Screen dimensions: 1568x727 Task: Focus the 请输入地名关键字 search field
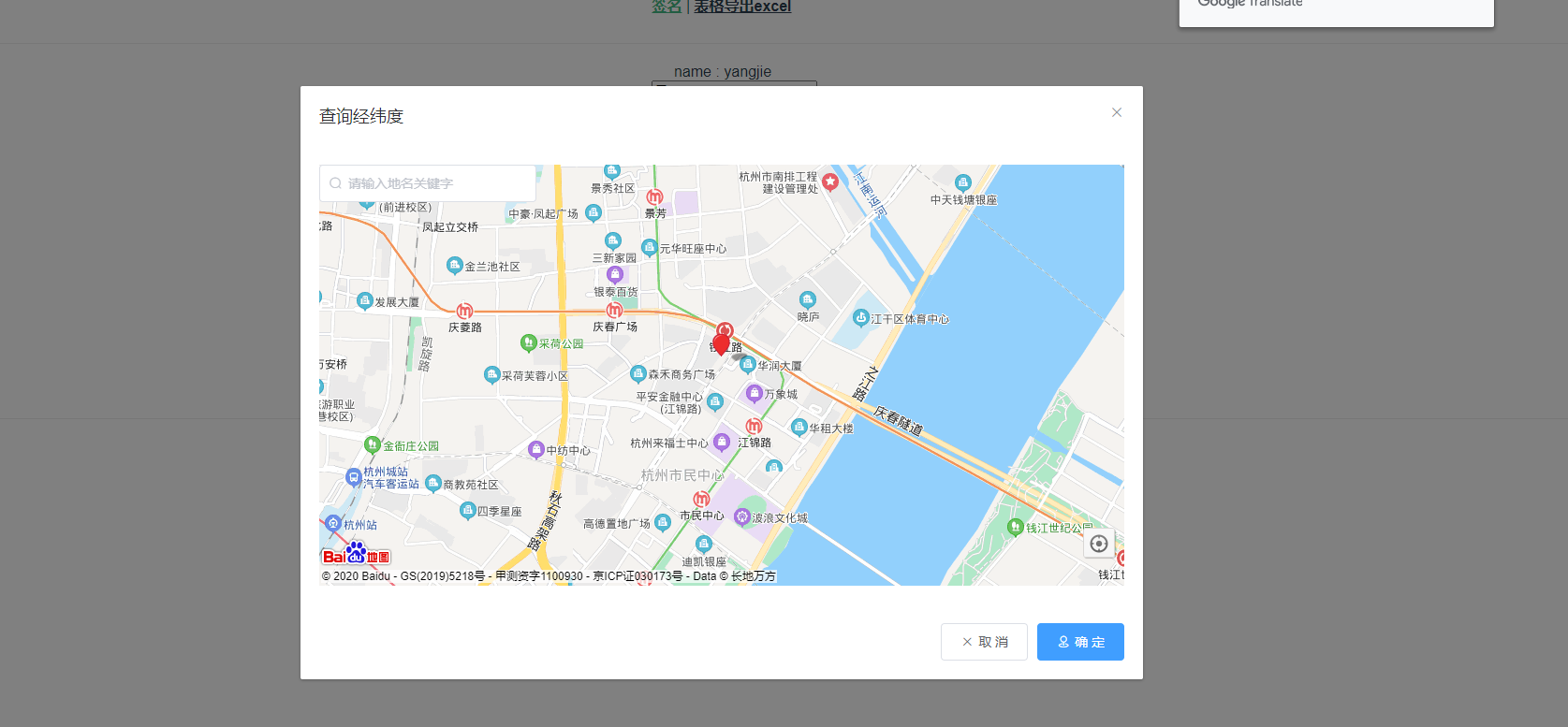(x=428, y=183)
